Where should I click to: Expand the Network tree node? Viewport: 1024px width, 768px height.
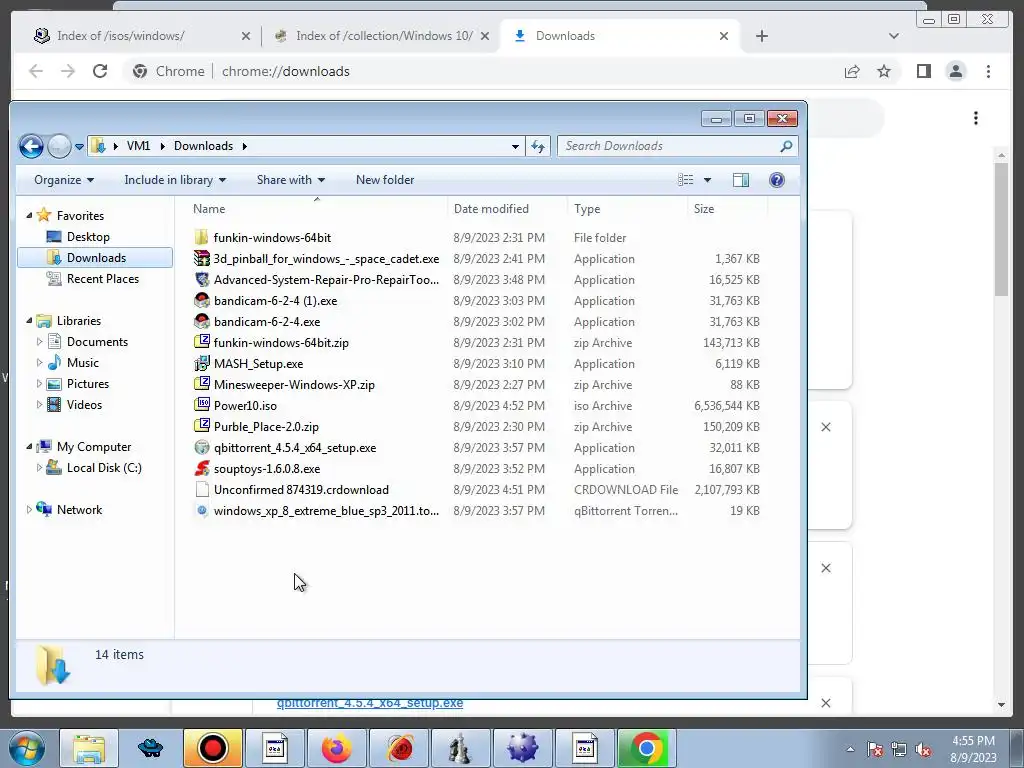[29, 509]
